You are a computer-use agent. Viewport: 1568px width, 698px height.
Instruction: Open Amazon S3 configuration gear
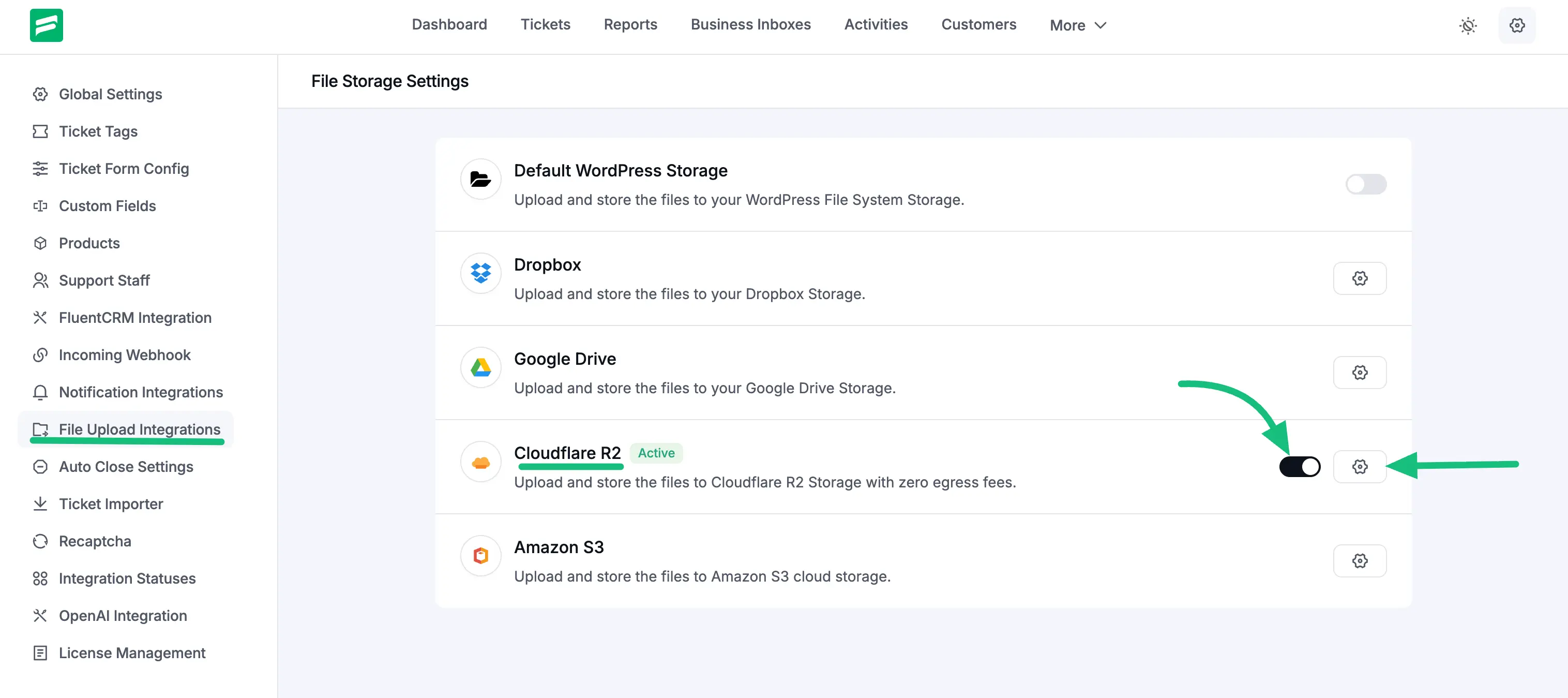tap(1361, 560)
